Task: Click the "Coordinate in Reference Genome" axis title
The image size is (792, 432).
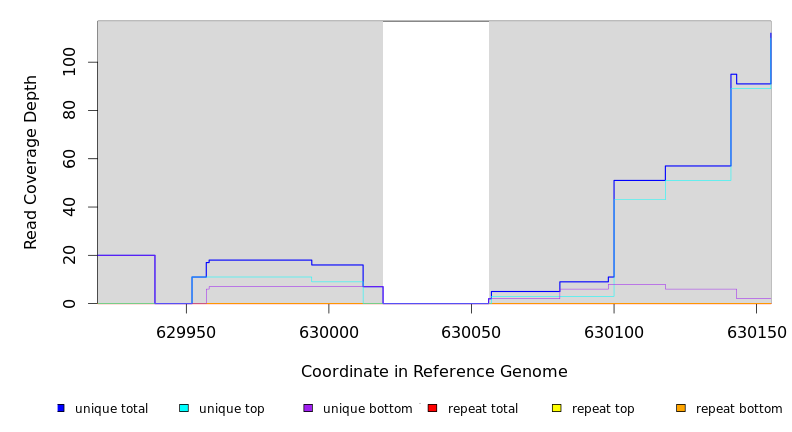Action: (x=434, y=372)
